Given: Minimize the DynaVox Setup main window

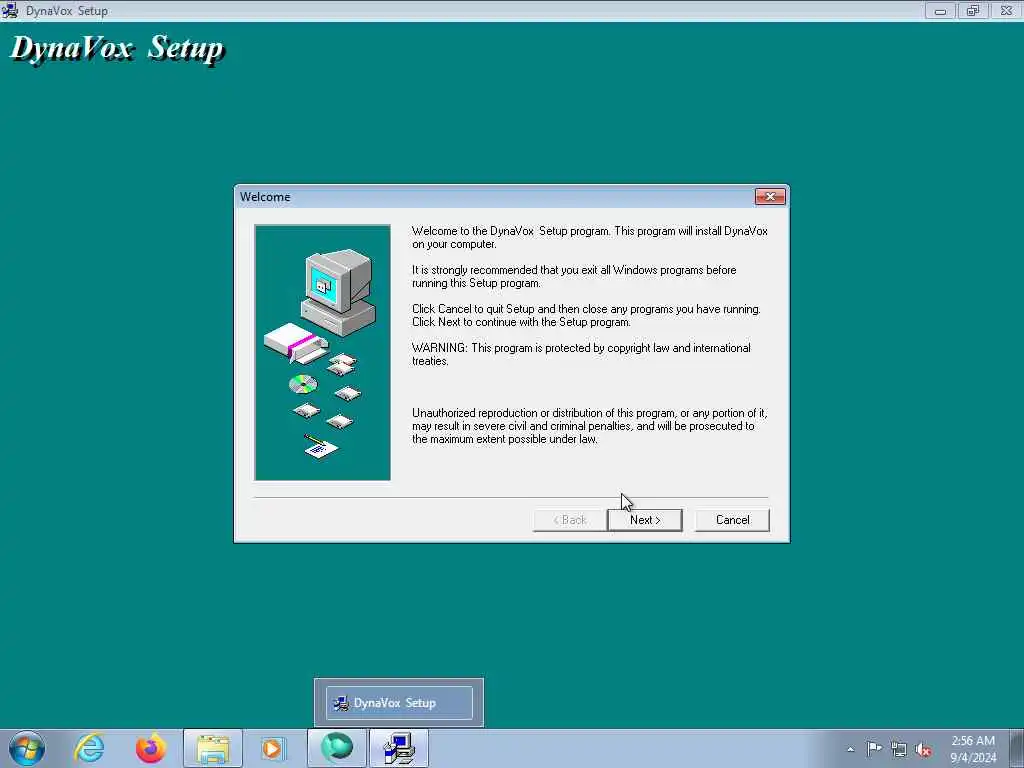Looking at the screenshot, I should [940, 10].
